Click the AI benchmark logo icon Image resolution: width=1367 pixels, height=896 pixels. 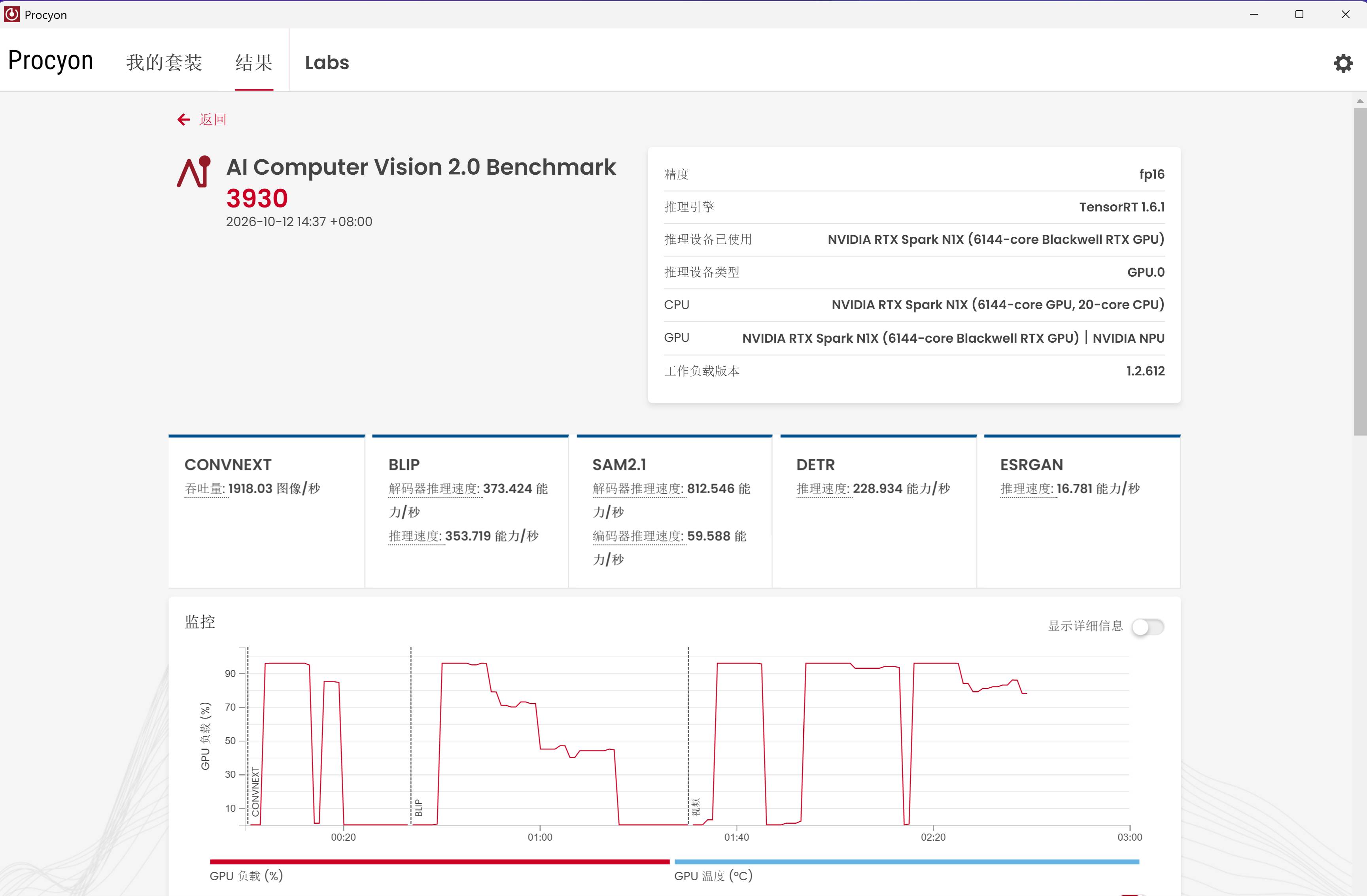[193, 171]
